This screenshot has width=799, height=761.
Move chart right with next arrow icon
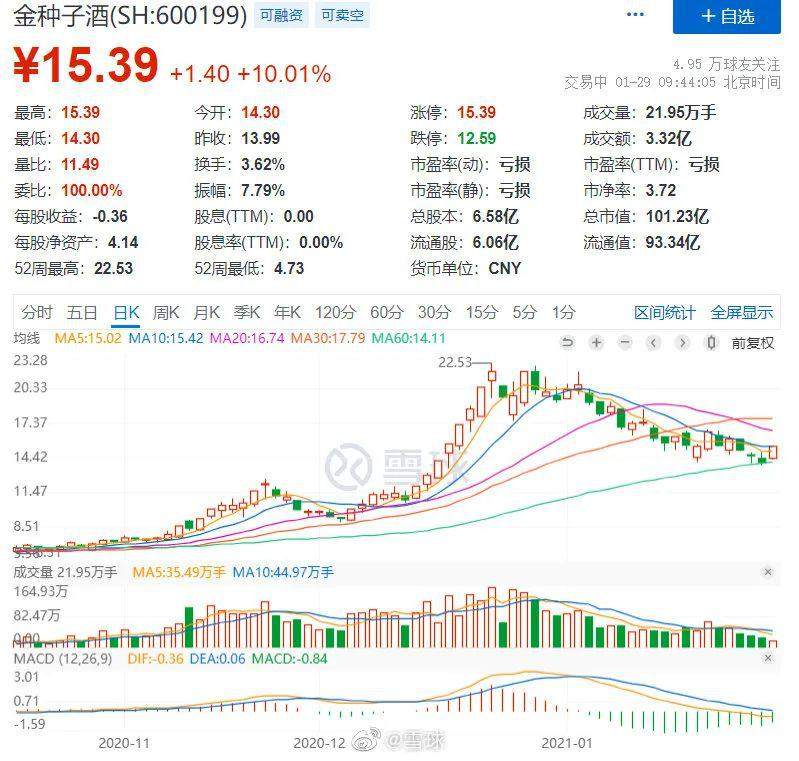click(x=683, y=343)
